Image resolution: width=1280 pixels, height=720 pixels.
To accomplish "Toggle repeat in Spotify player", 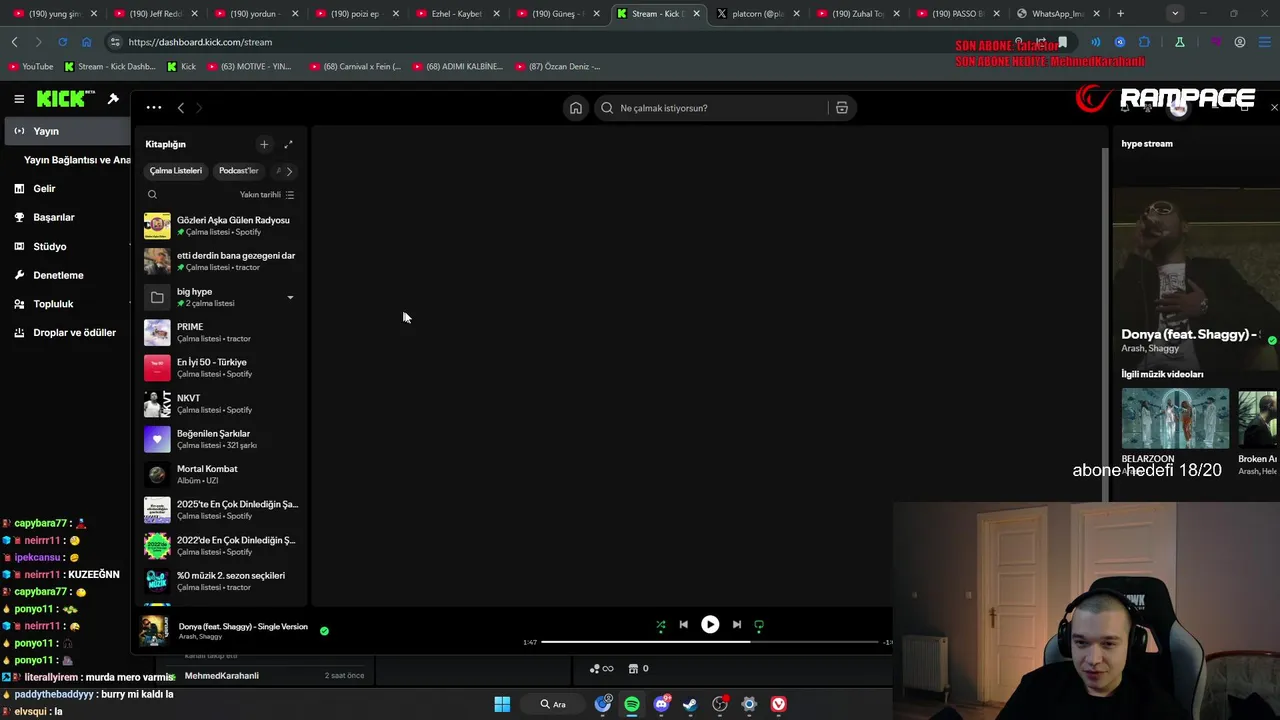I will click(x=759, y=625).
